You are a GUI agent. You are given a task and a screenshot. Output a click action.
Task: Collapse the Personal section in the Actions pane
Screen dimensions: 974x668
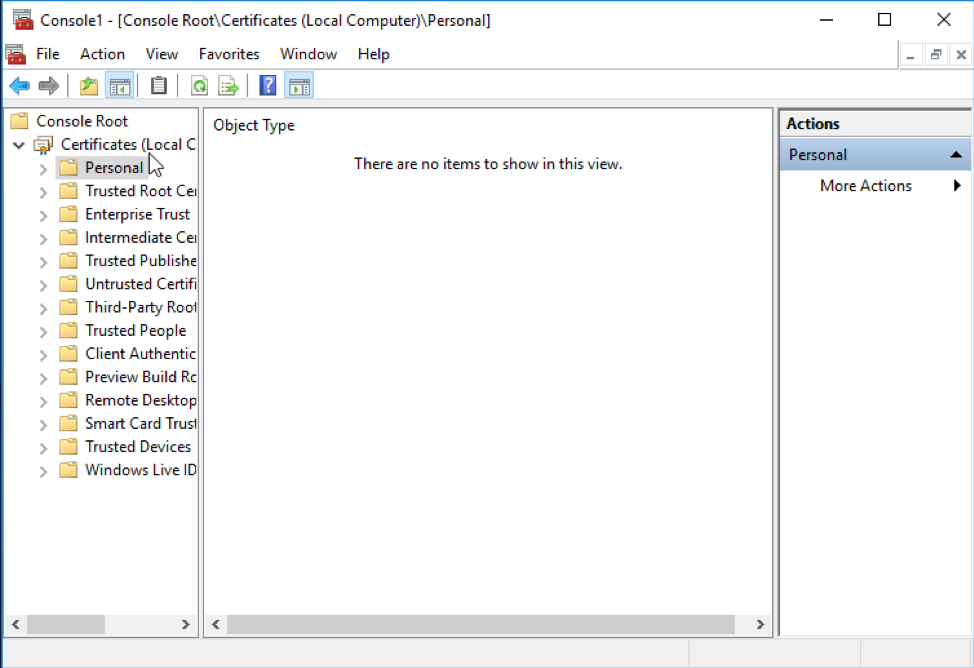pos(957,154)
